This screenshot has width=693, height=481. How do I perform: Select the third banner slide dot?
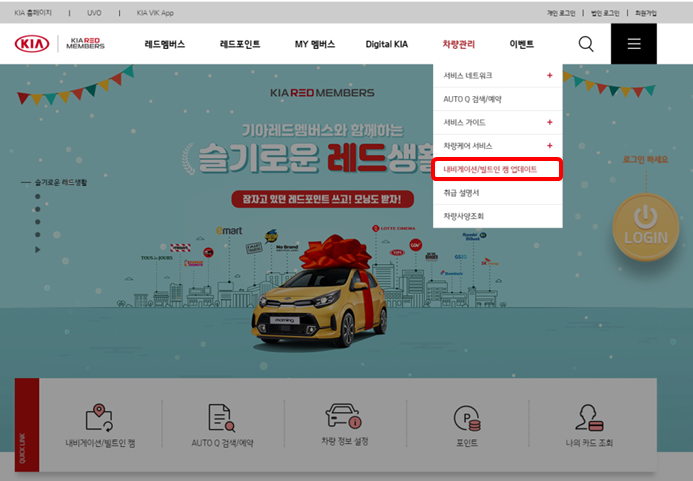tap(38, 222)
